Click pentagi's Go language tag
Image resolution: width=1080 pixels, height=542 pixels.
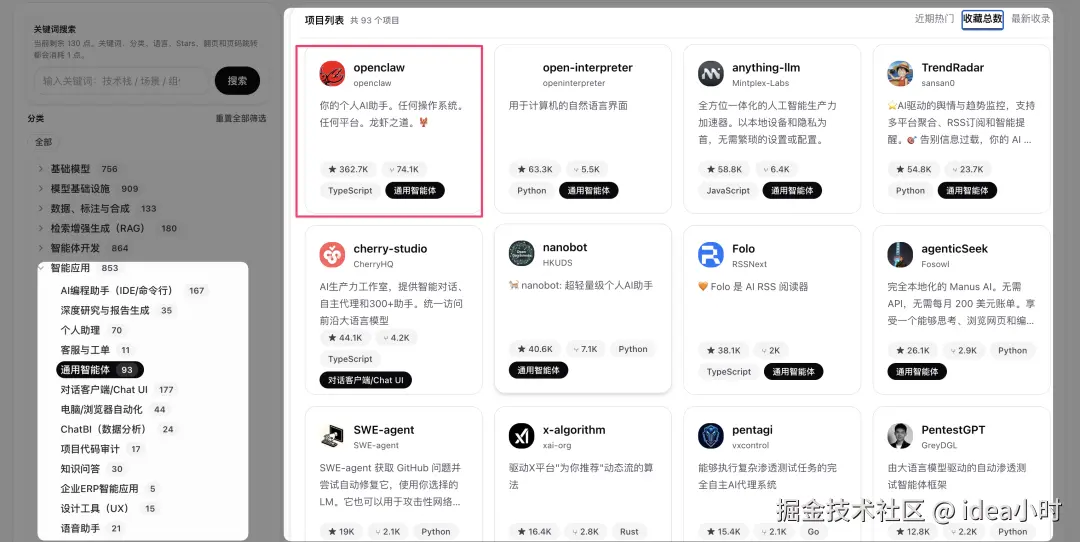pyautogui.click(x=813, y=532)
